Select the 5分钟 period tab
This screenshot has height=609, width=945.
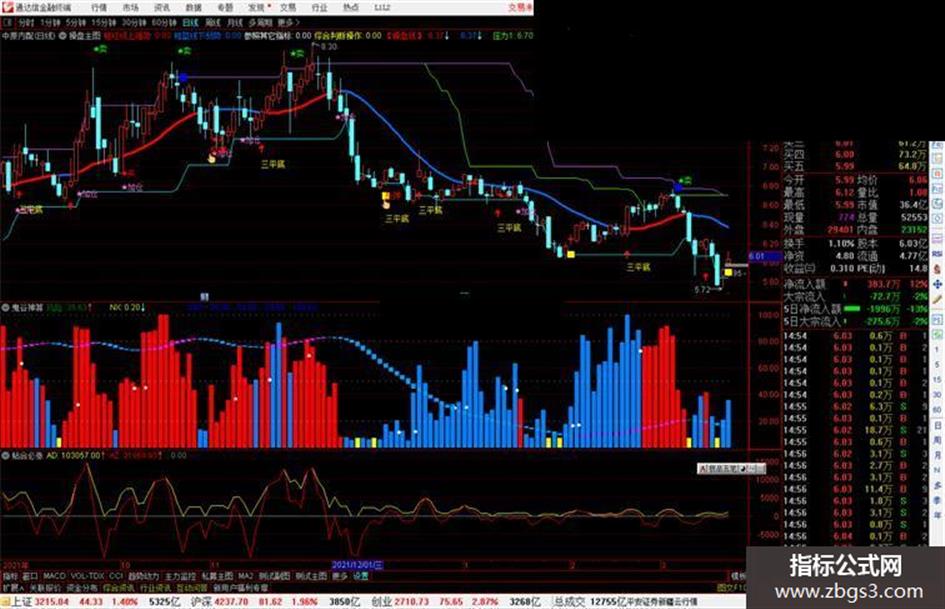click(x=76, y=23)
